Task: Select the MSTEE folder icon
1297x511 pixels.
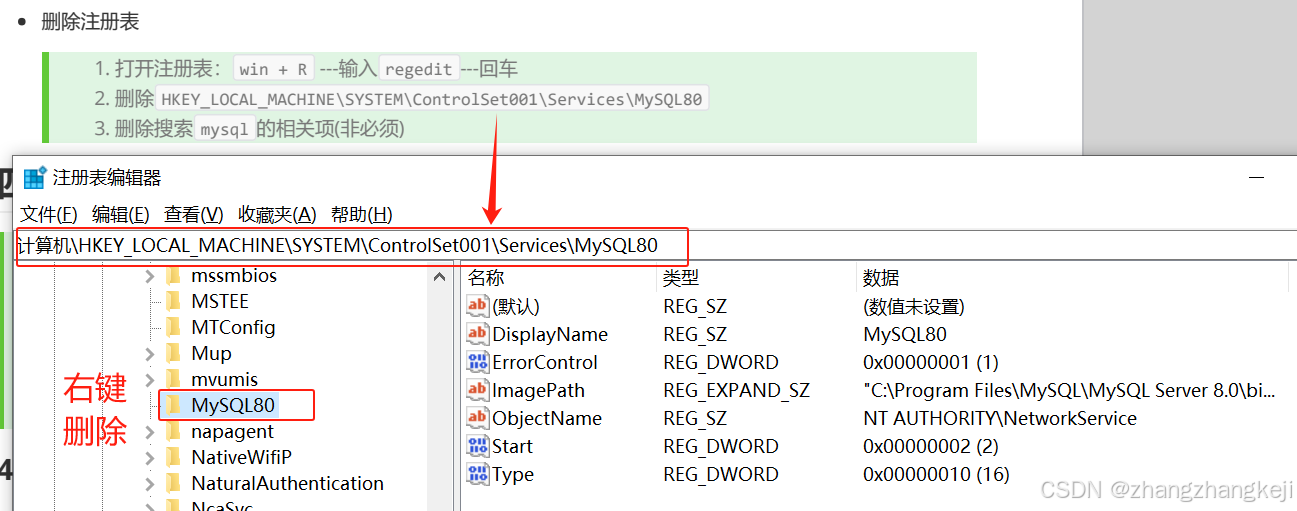Action: (x=173, y=301)
